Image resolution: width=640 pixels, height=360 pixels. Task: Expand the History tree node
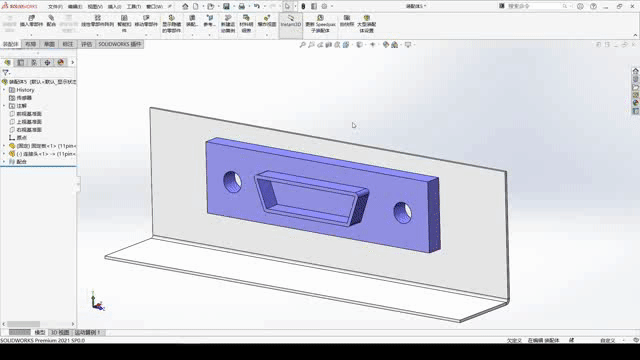coord(4,90)
